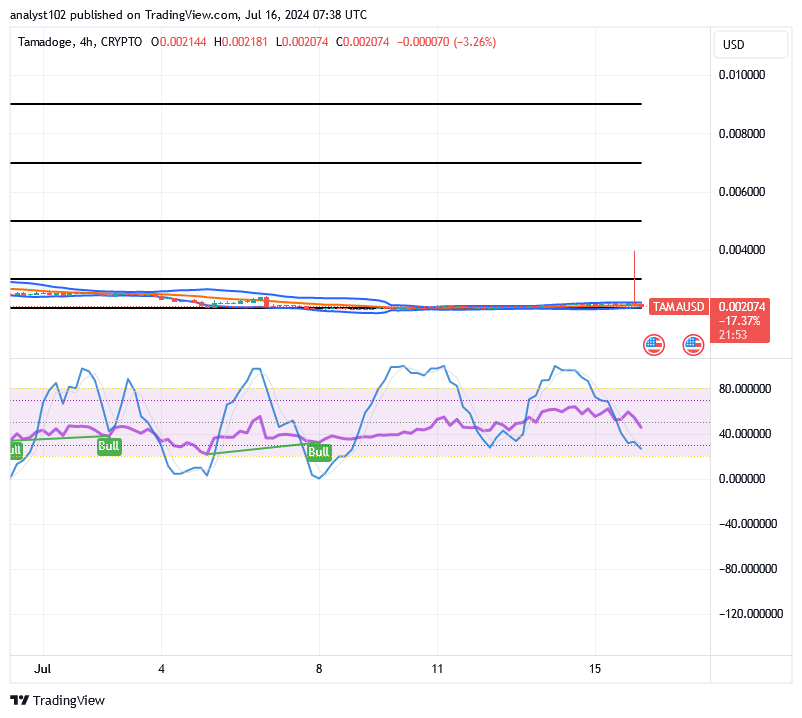The image size is (802, 718).
Task: Click the 0.008000 price axis label
Action: [x=742, y=133]
